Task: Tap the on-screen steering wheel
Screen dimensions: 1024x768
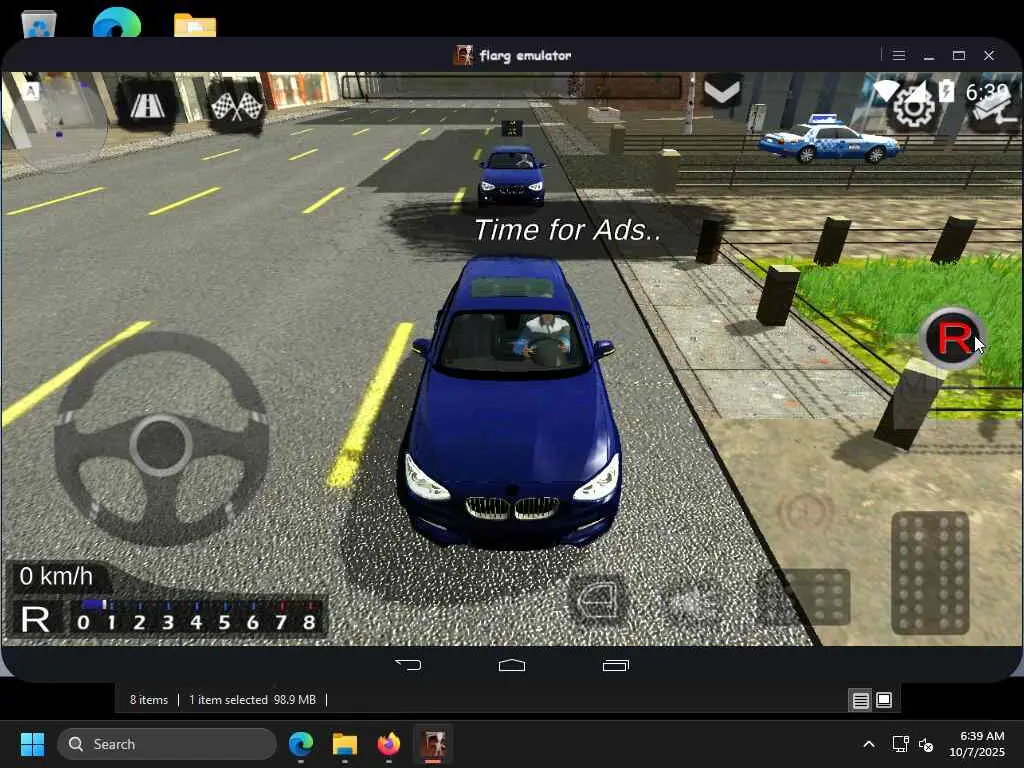Action: pos(161,439)
